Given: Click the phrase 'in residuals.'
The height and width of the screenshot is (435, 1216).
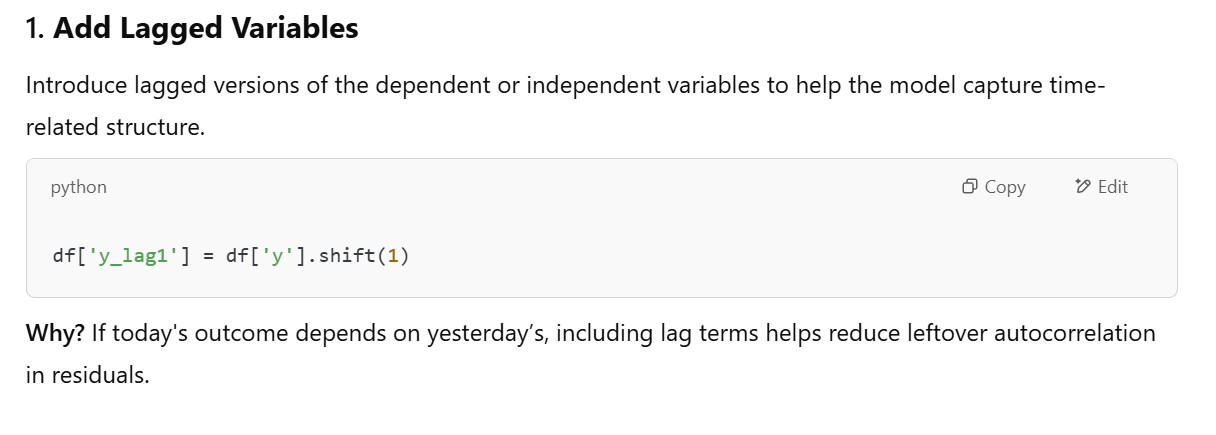Looking at the screenshot, I should tap(87, 377).
